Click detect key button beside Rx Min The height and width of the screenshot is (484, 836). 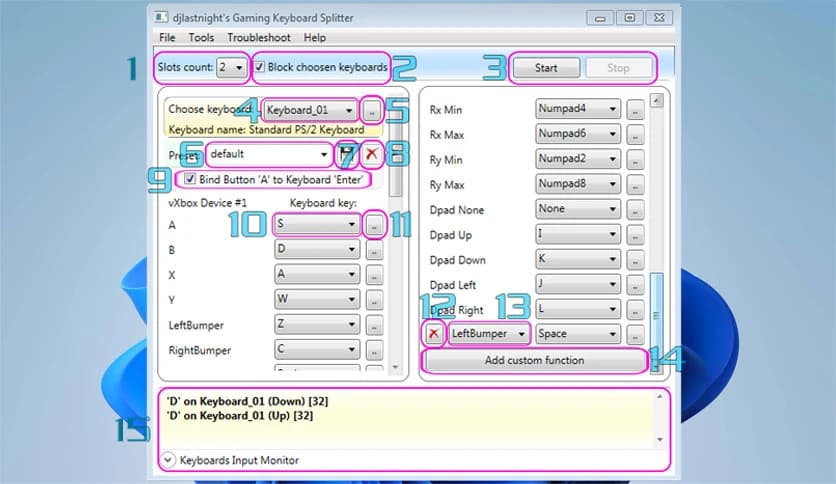pyautogui.click(x=635, y=109)
